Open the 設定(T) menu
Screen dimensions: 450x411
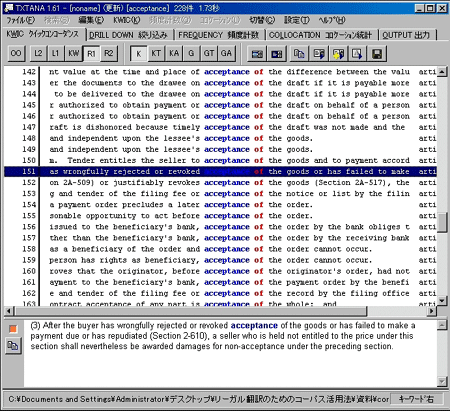click(x=297, y=20)
